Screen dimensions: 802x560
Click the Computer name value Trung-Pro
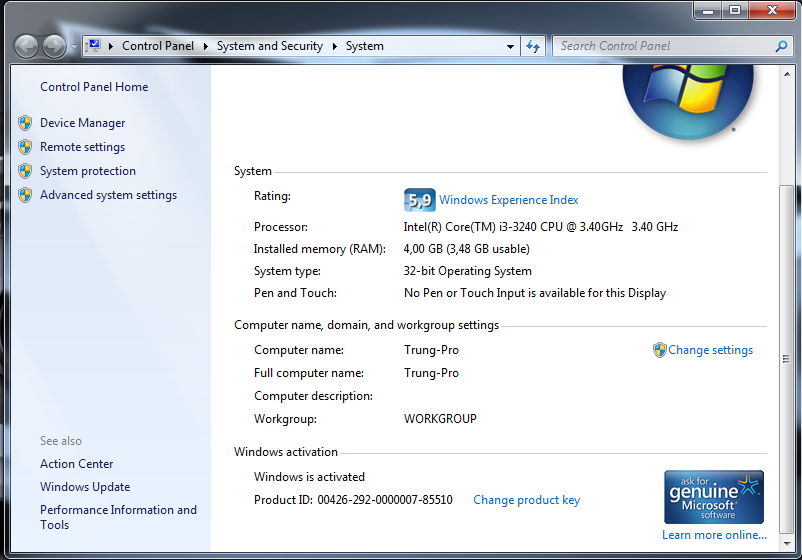(431, 350)
